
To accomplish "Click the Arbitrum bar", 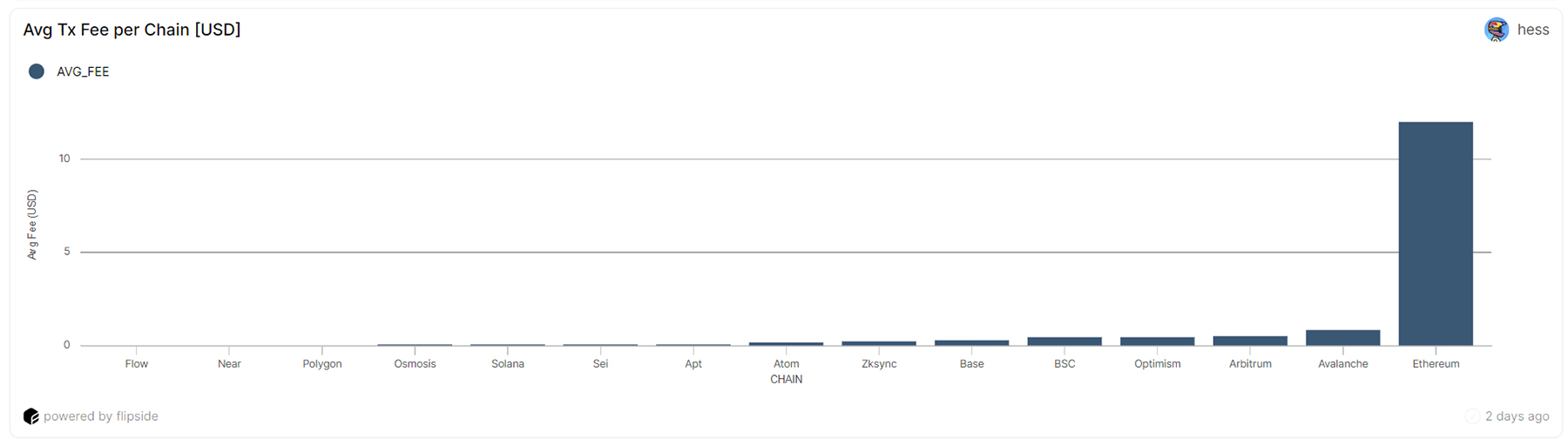I will [x=1250, y=341].
